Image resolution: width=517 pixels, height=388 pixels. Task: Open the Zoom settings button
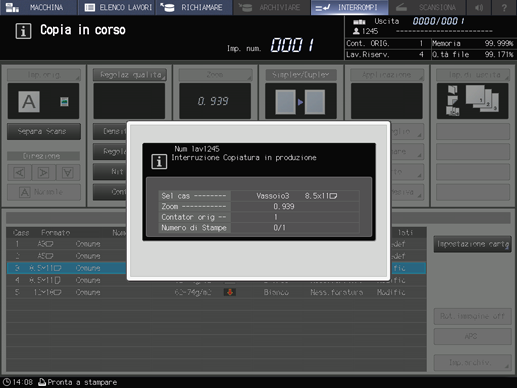215,75
